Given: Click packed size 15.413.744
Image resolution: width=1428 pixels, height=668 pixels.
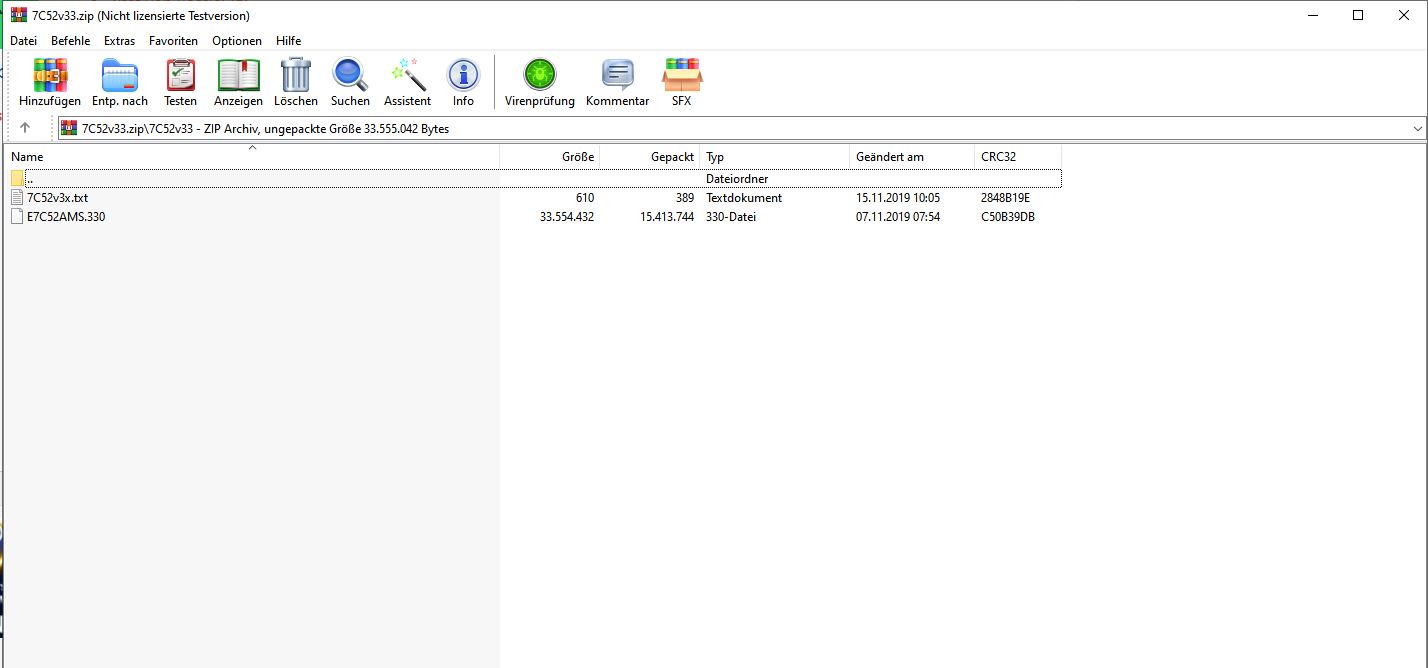Looking at the screenshot, I should pyautogui.click(x=667, y=217).
